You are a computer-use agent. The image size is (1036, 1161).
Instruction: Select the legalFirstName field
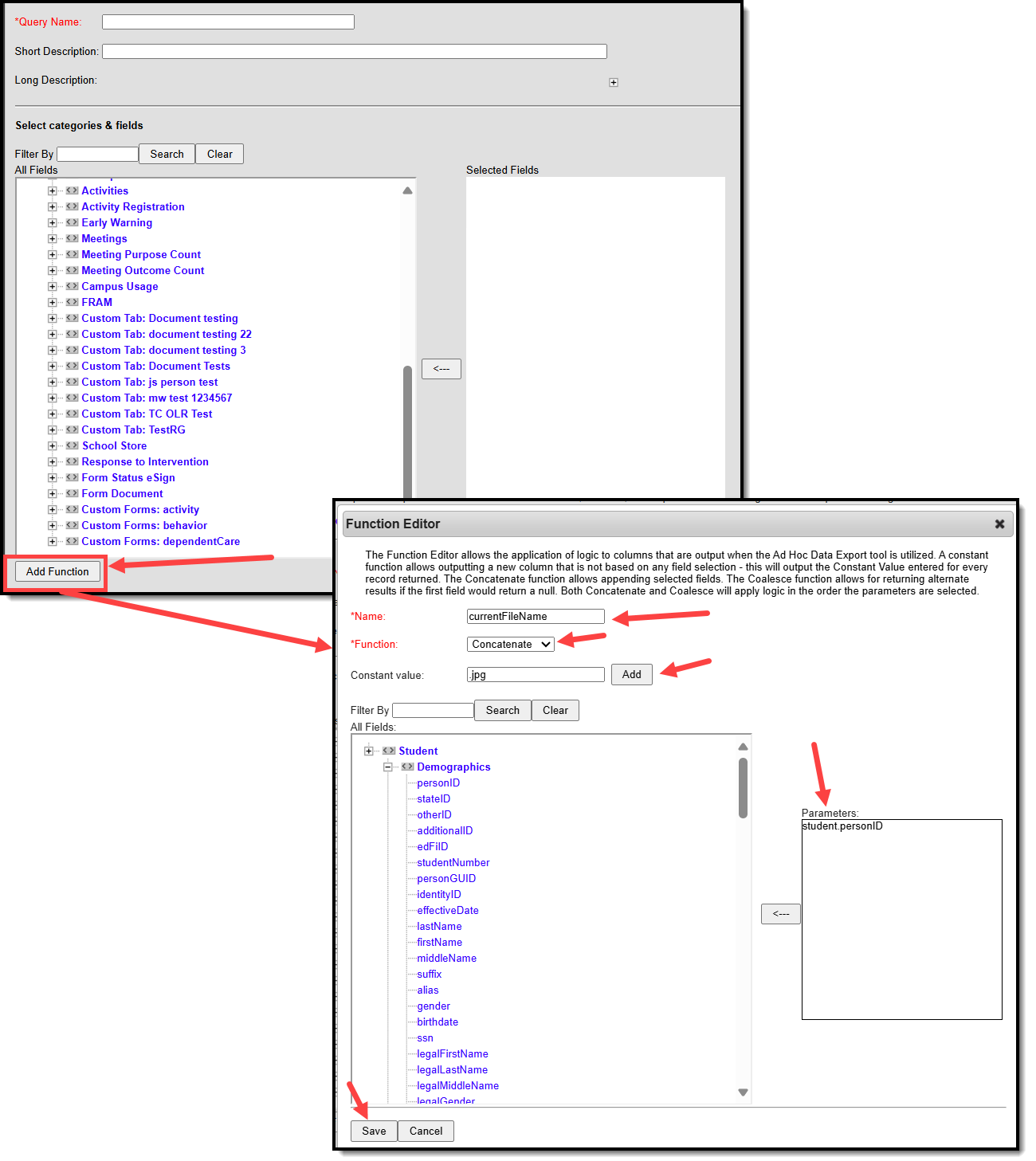pyautogui.click(x=453, y=1053)
